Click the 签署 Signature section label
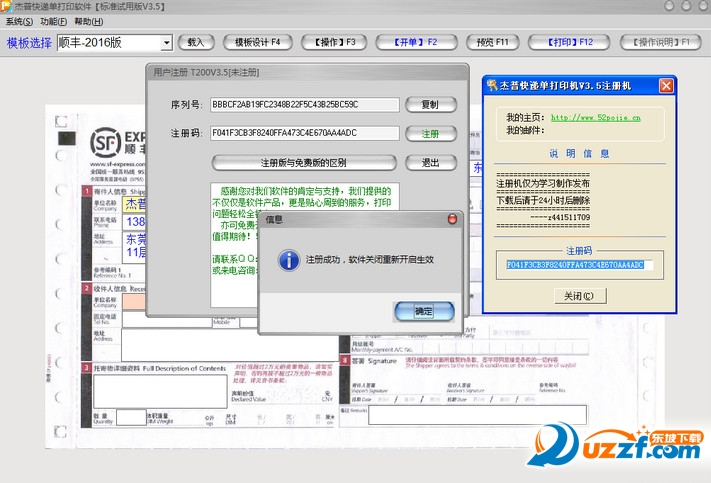Image resolution: width=711 pixels, height=483 pixels. click(374, 361)
